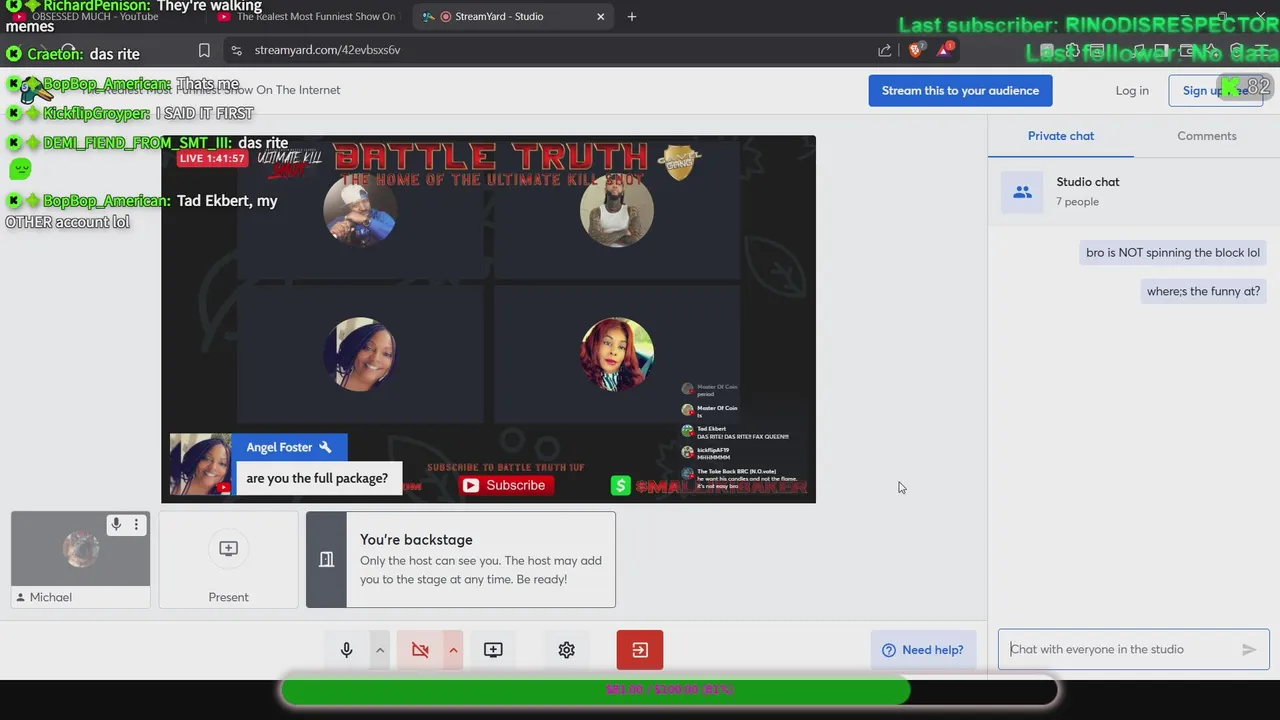The image size is (1280, 720).
Task: Click backstage door icon
Action: [x=326, y=560]
